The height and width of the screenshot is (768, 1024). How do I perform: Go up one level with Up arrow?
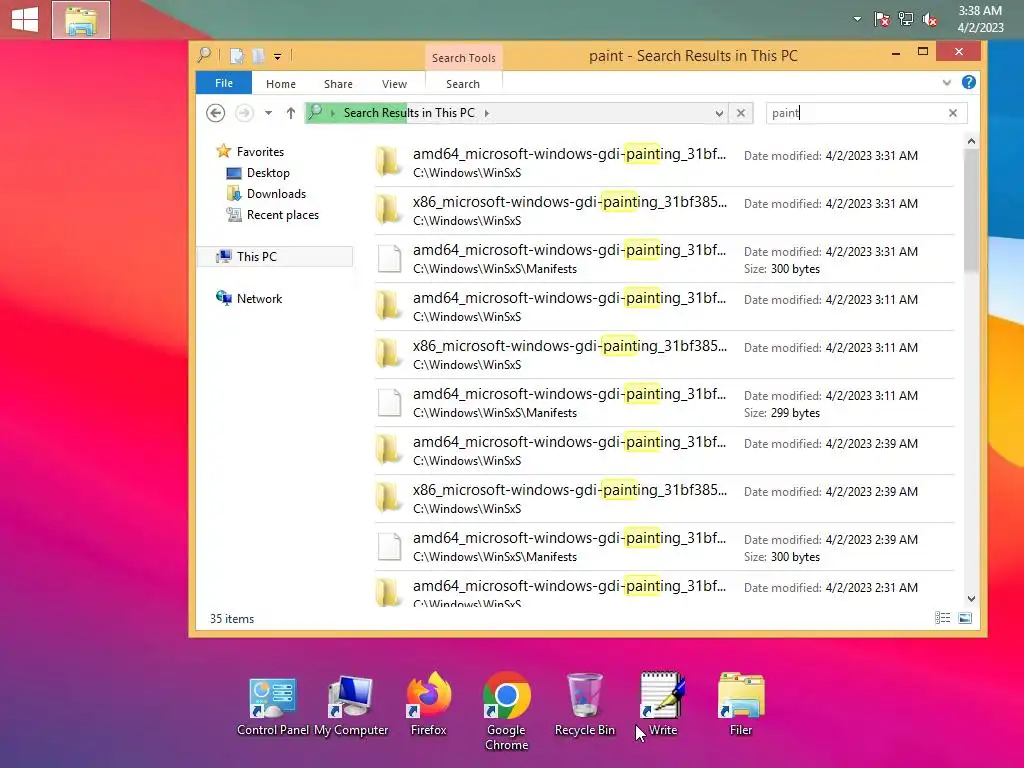tap(291, 113)
